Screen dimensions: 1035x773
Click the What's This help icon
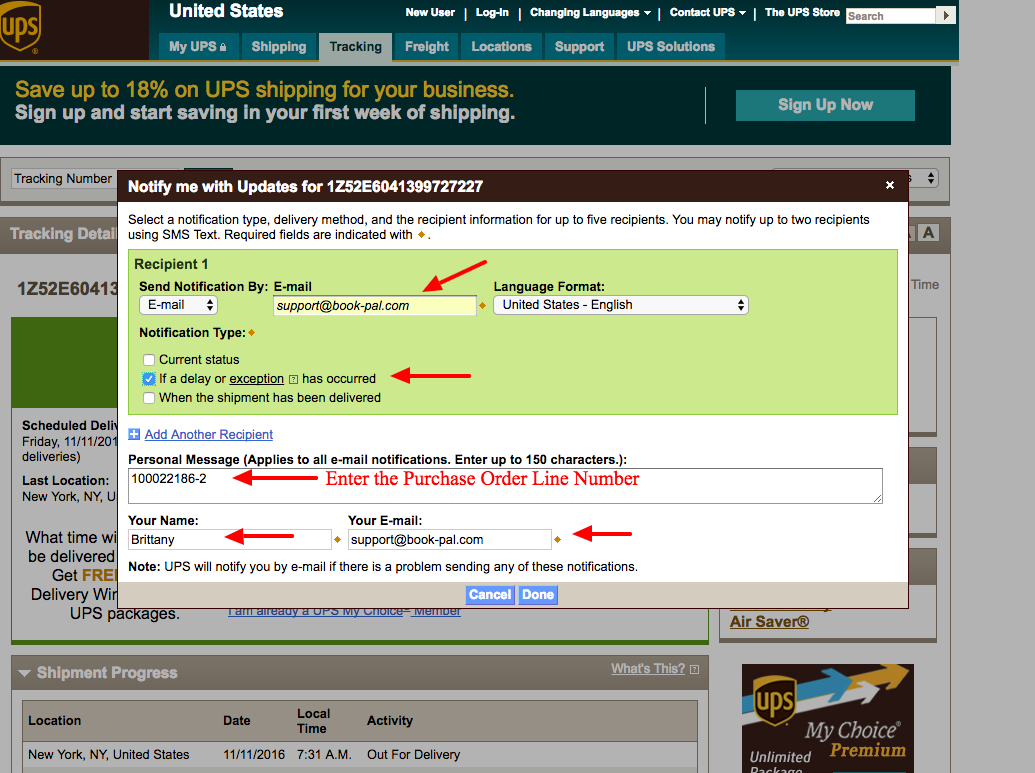(x=694, y=669)
